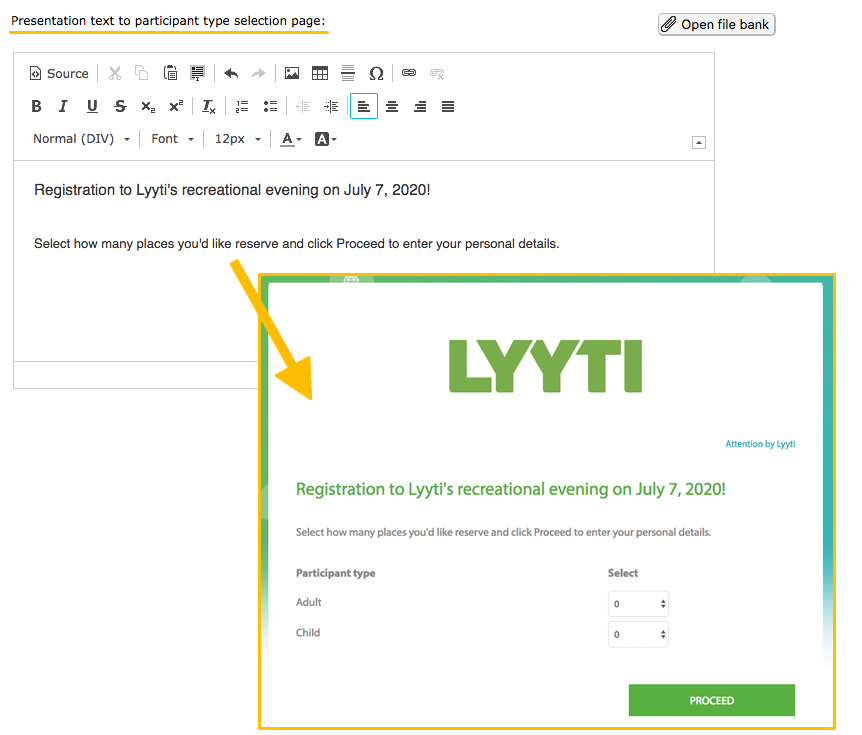This screenshot has height=735, width=862.
Task: Select Center alignment
Action: tap(392, 106)
